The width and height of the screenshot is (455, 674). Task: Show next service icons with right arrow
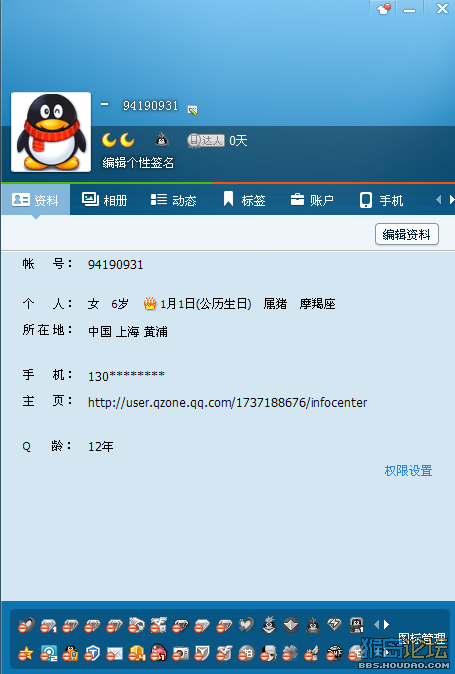(387, 624)
